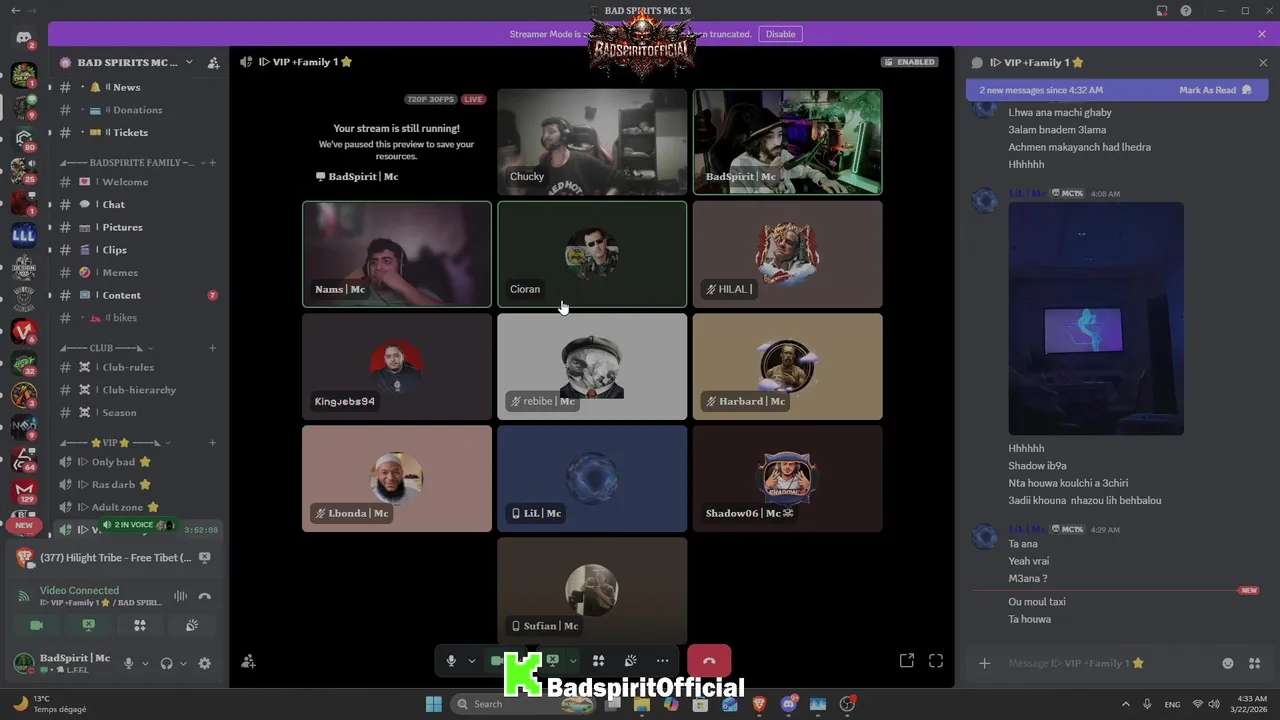Toggle screen share in call control bar
Image resolution: width=1280 pixels, height=720 pixels.
coord(552,661)
